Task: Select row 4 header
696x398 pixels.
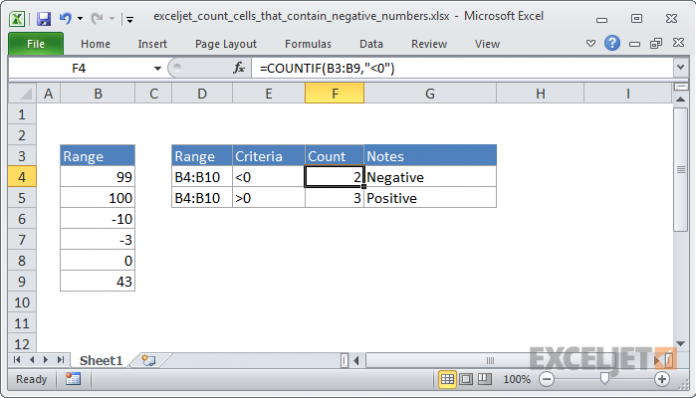Action: coord(22,177)
